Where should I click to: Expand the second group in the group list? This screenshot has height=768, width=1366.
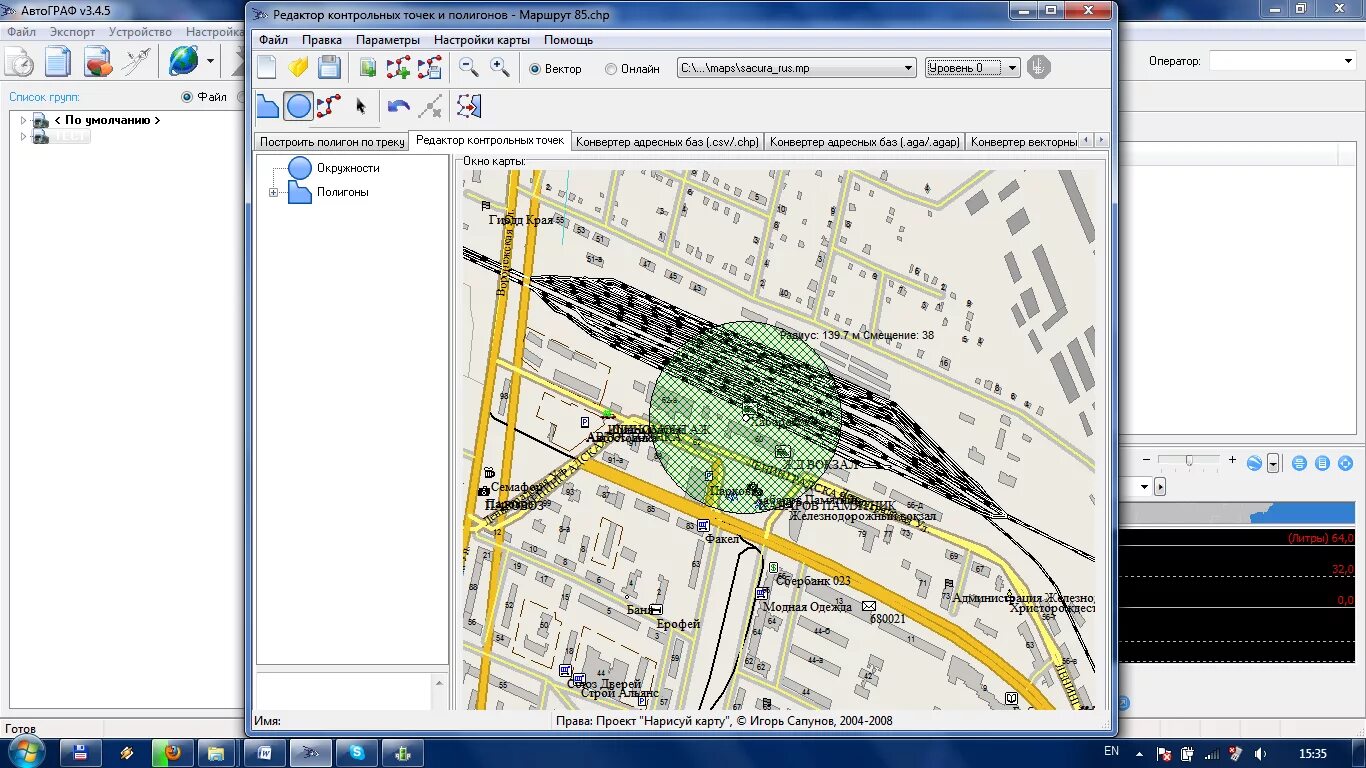coord(24,137)
